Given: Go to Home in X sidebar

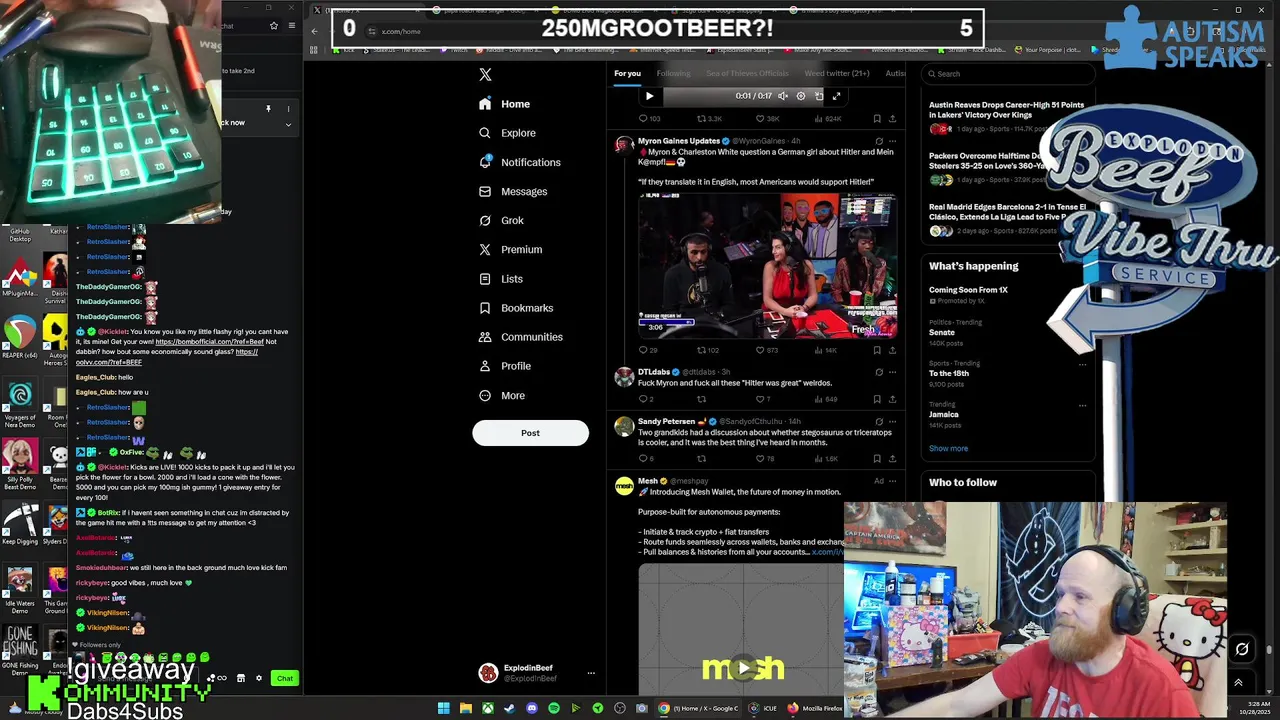Looking at the screenshot, I should [505, 104].
